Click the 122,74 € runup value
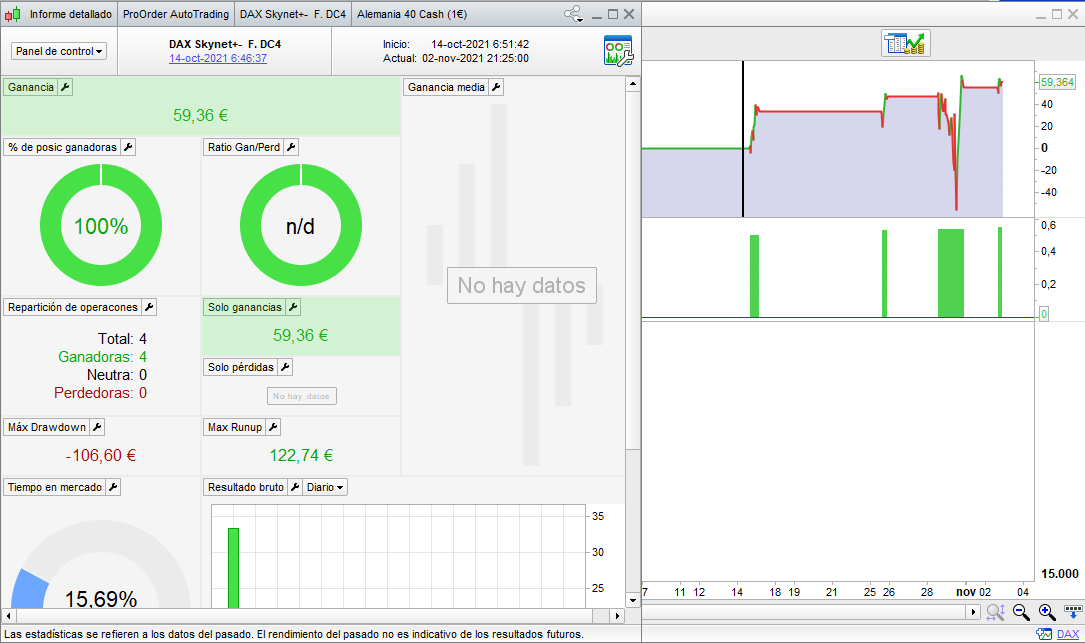This screenshot has width=1085, height=643. coord(302,455)
